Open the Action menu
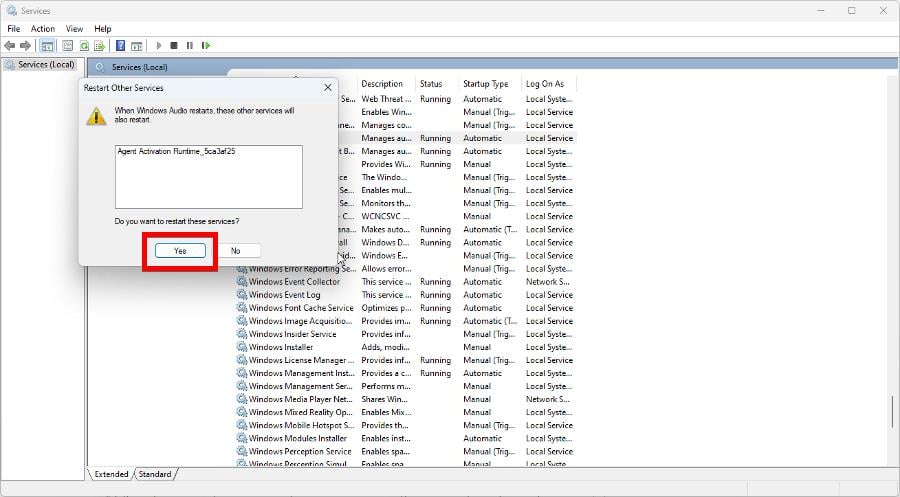The image size is (900, 497). (x=43, y=29)
